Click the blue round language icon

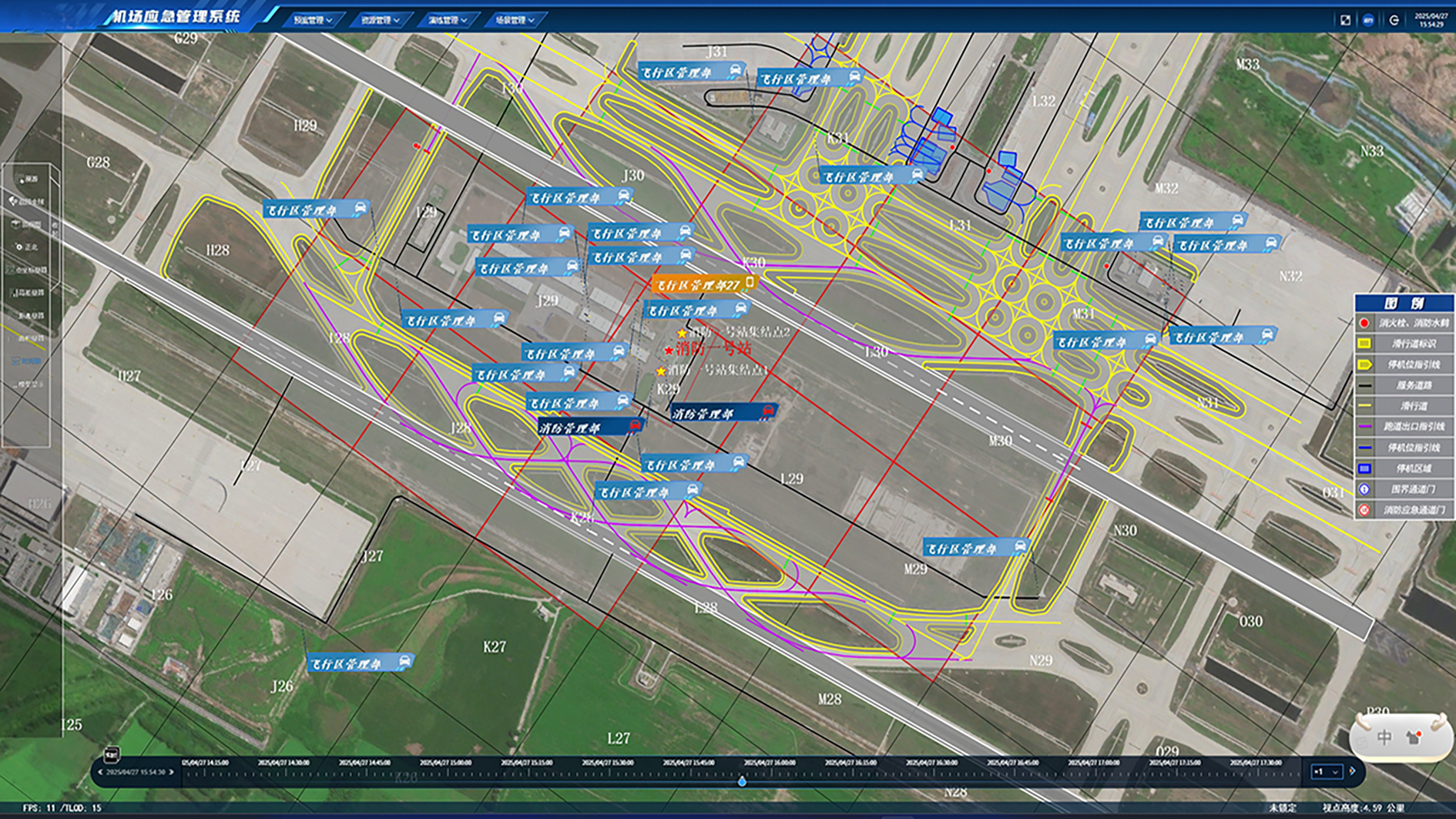point(1369,20)
